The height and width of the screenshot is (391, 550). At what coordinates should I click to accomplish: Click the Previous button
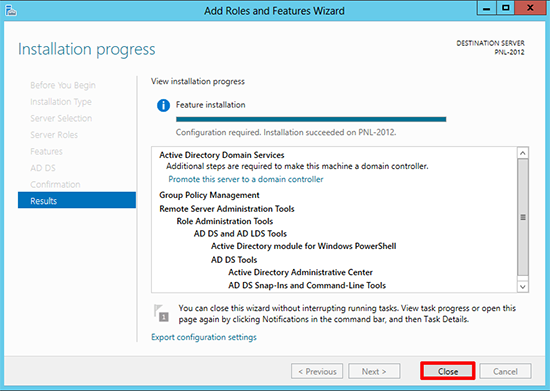(x=317, y=371)
